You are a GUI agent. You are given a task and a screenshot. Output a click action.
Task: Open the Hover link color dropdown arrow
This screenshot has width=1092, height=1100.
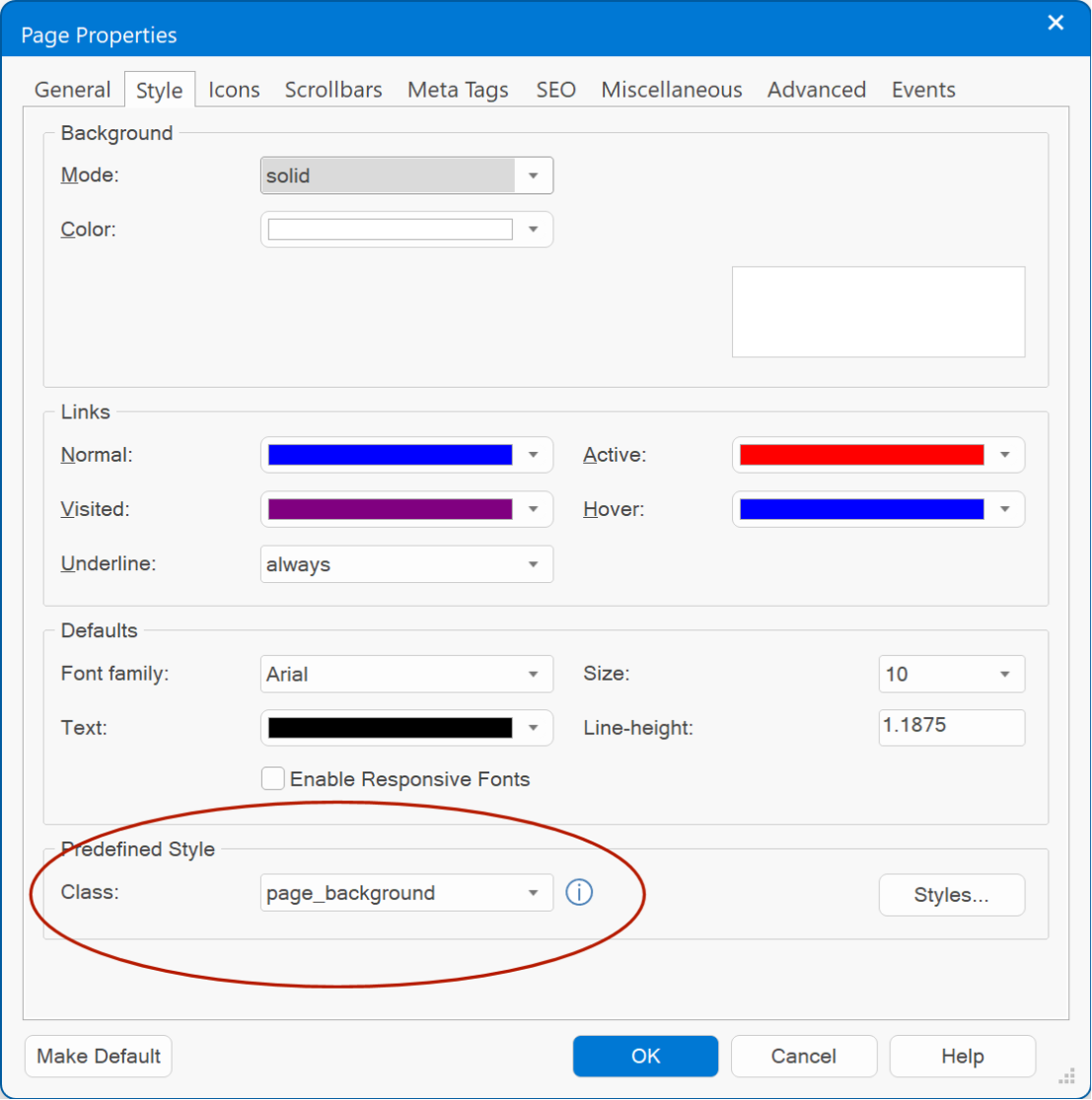click(x=1004, y=509)
